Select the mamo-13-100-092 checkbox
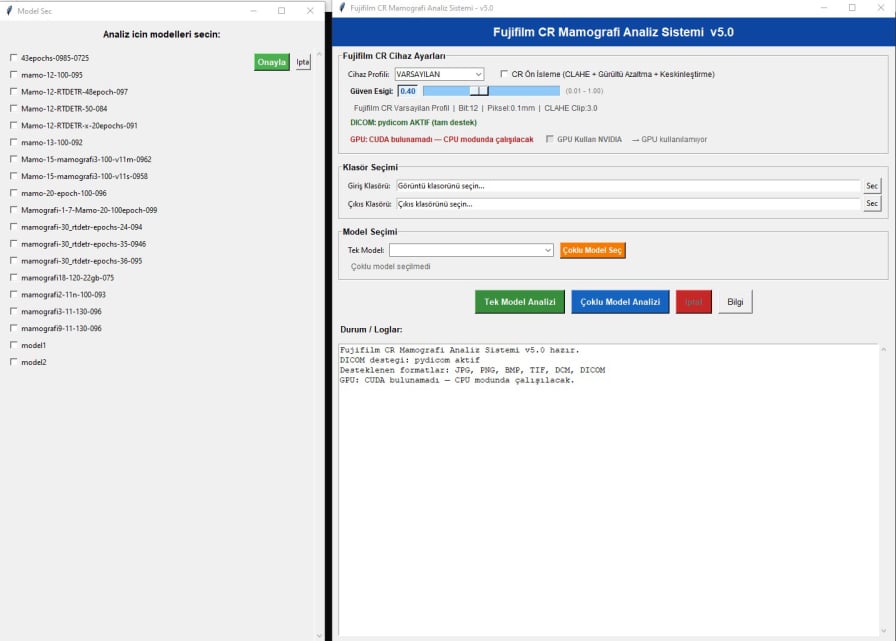This screenshot has height=641, width=896. coord(13,142)
